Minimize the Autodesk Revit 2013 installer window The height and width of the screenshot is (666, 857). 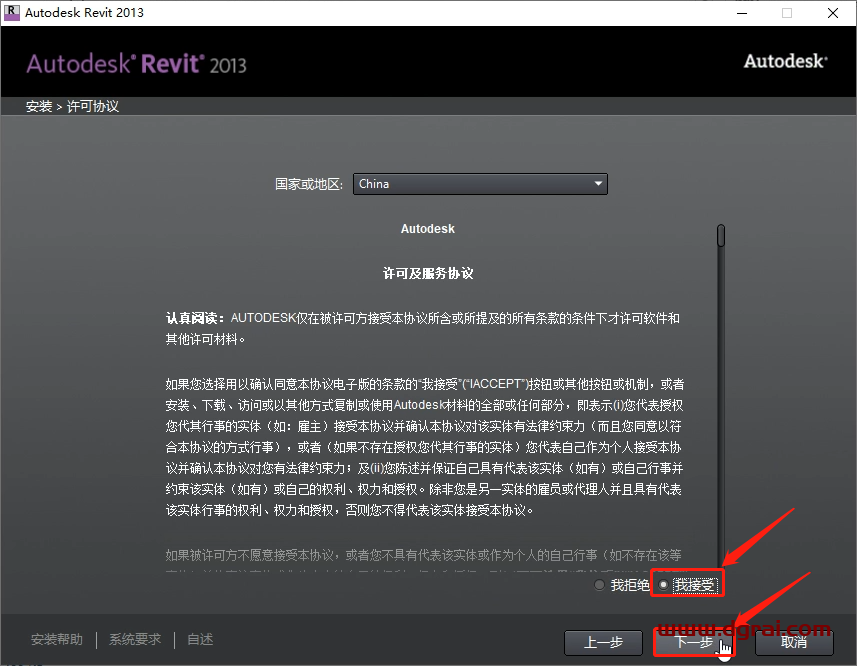[x=742, y=13]
